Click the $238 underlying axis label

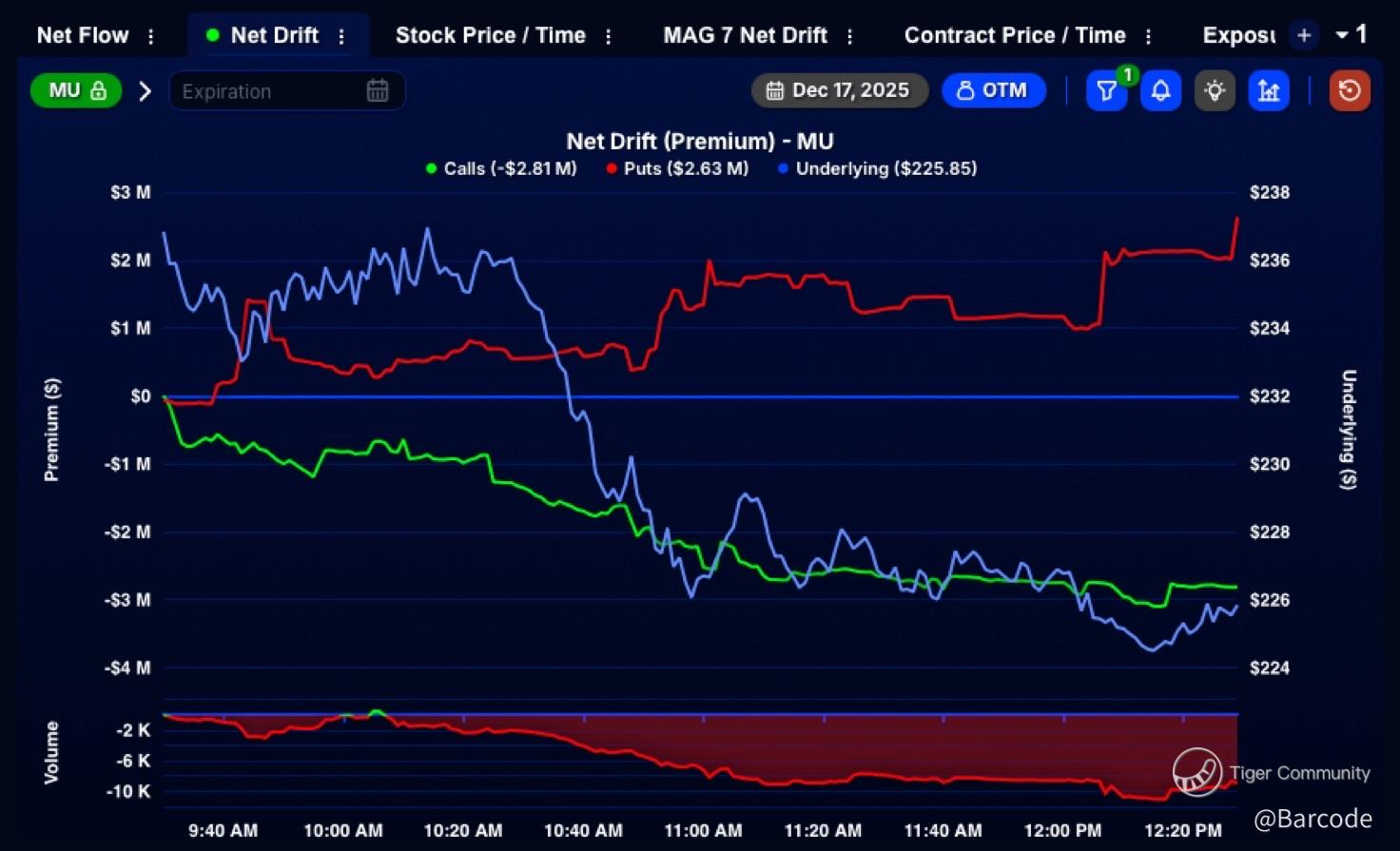(x=1269, y=192)
